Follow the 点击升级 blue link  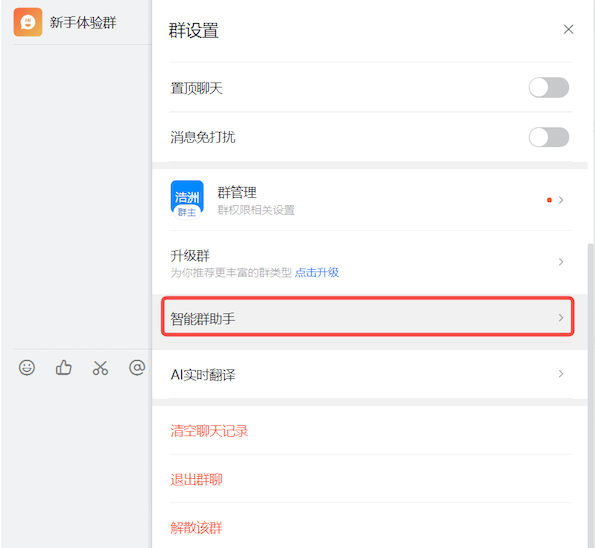point(317,272)
